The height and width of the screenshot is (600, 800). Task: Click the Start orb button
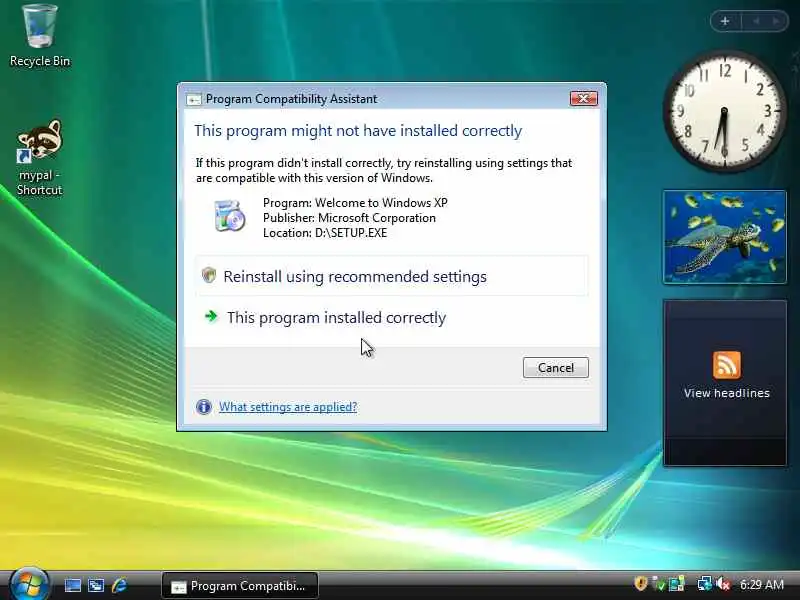point(29,585)
